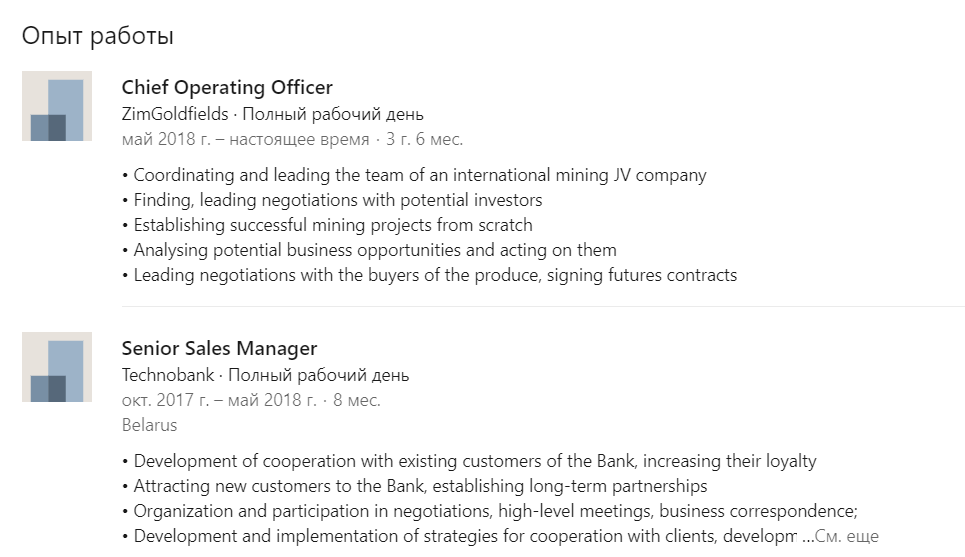Select the ZimGoldfields company name
Screen dimensions: 965x557
click(175, 114)
